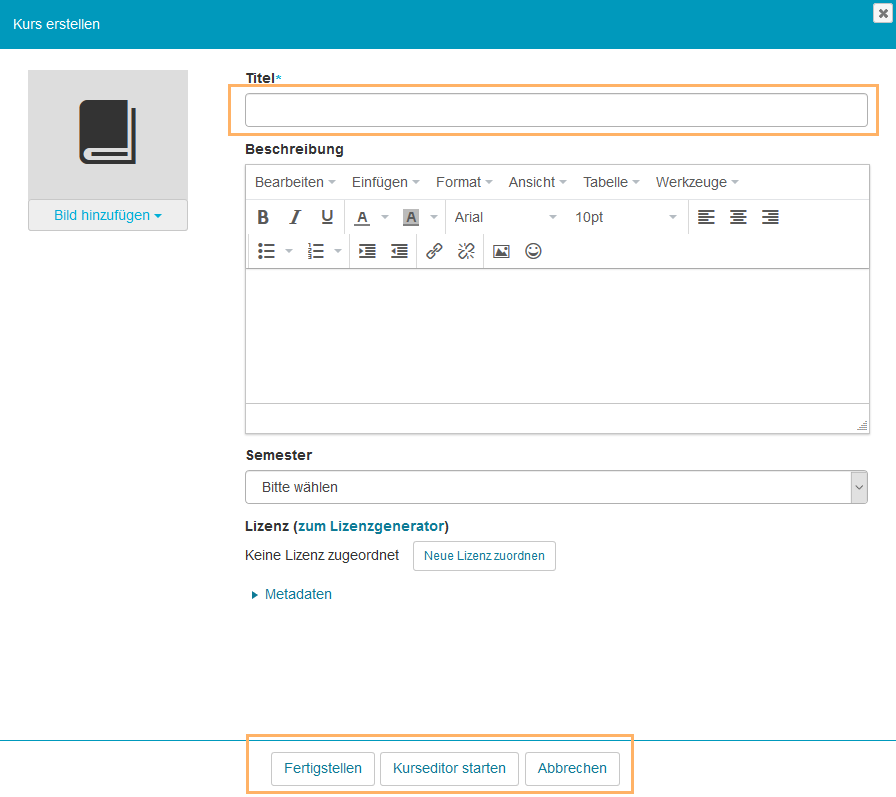Center align the text
The image size is (896, 797).
738,217
